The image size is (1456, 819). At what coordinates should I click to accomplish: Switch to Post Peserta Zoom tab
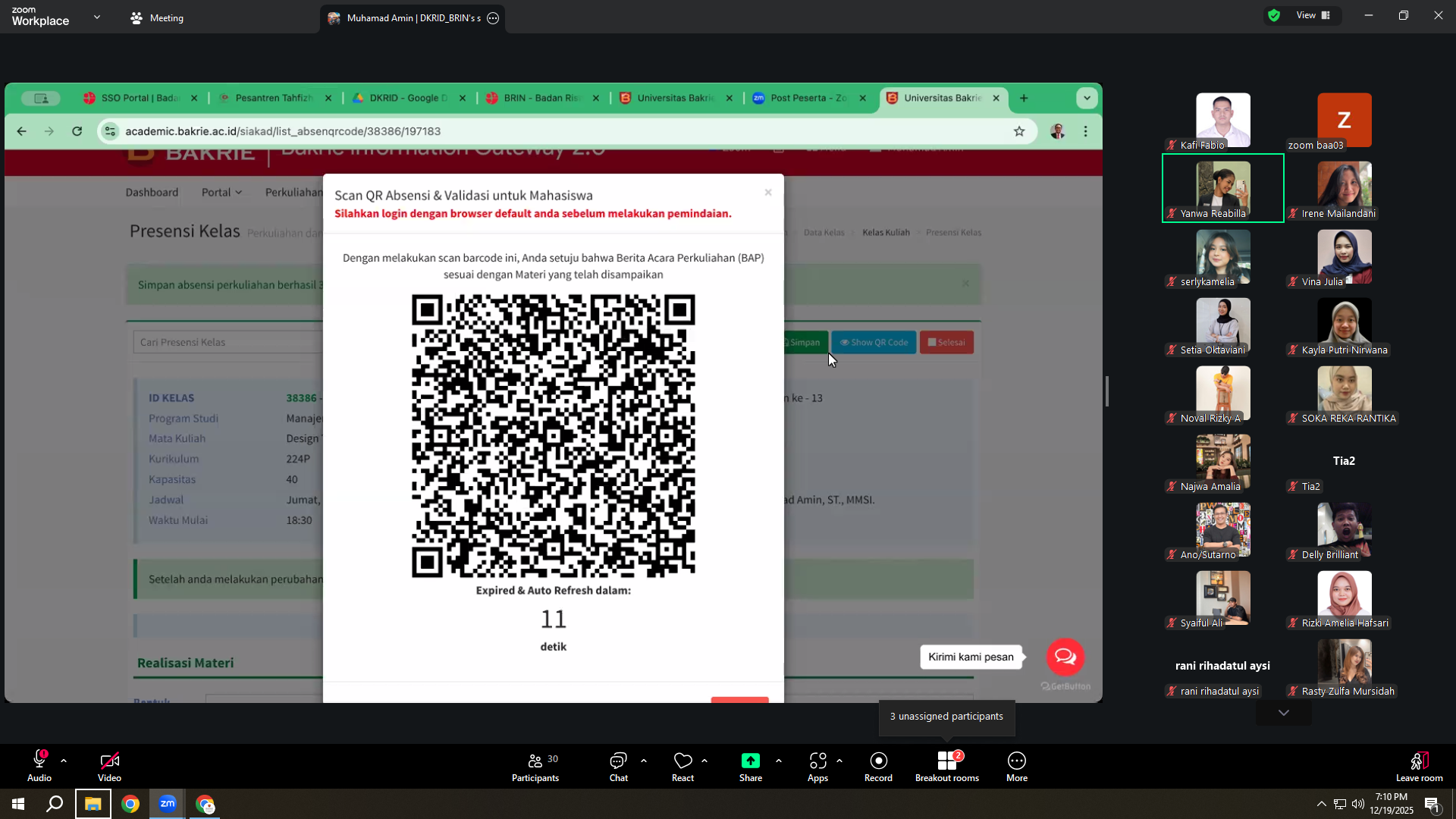pyautogui.click(x=808, y=98)
